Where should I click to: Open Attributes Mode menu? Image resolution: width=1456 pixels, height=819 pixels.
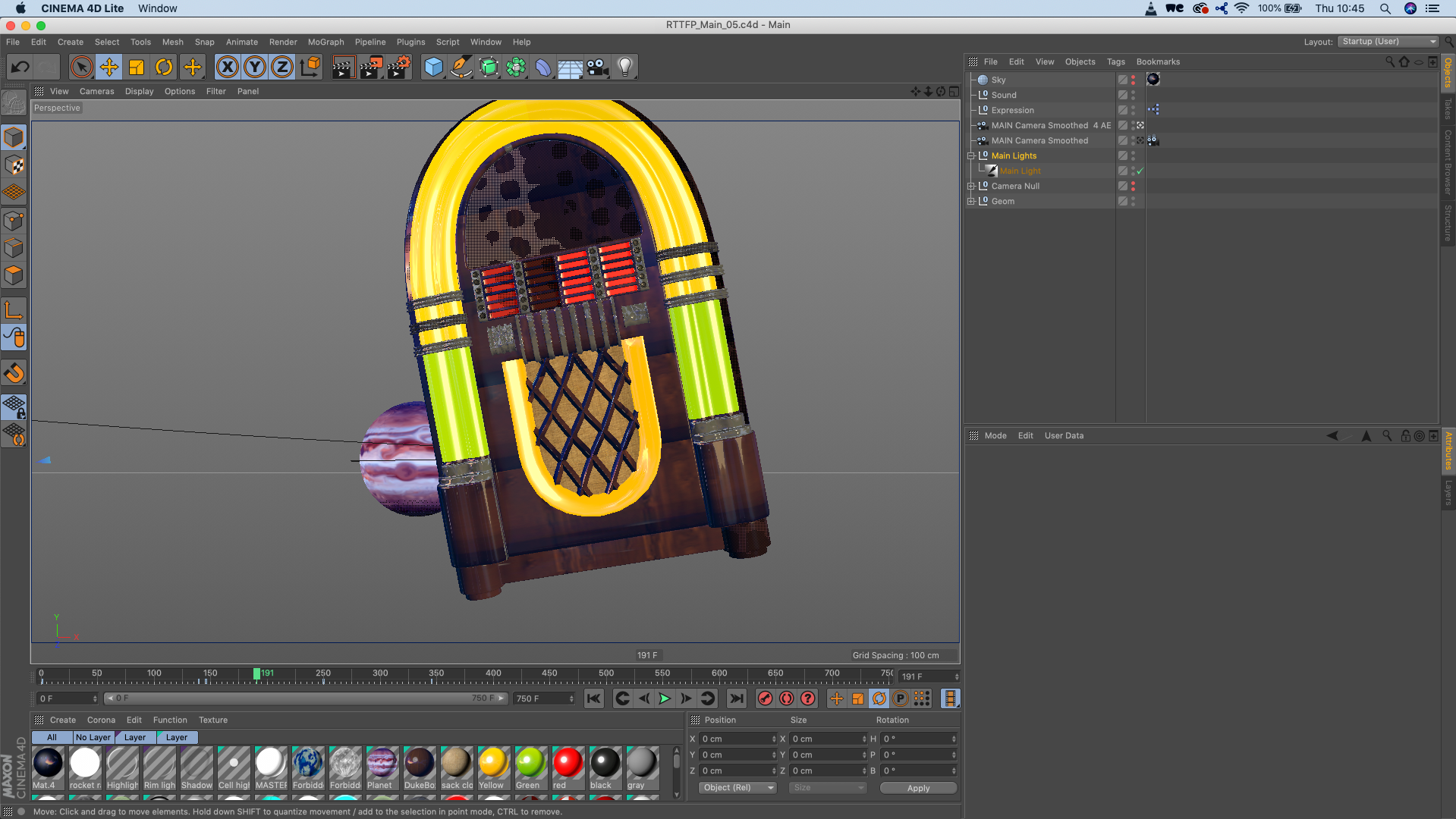[995, 436]
